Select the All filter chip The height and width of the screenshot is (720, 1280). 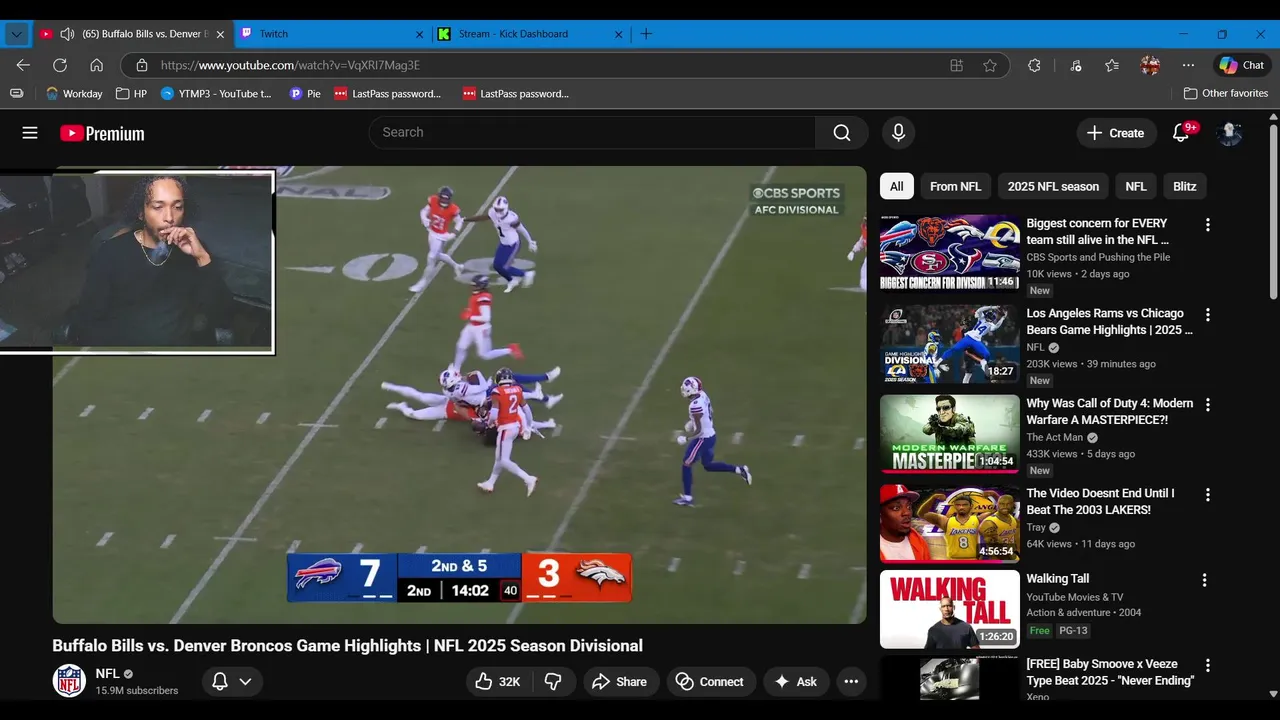coord(897,186)
